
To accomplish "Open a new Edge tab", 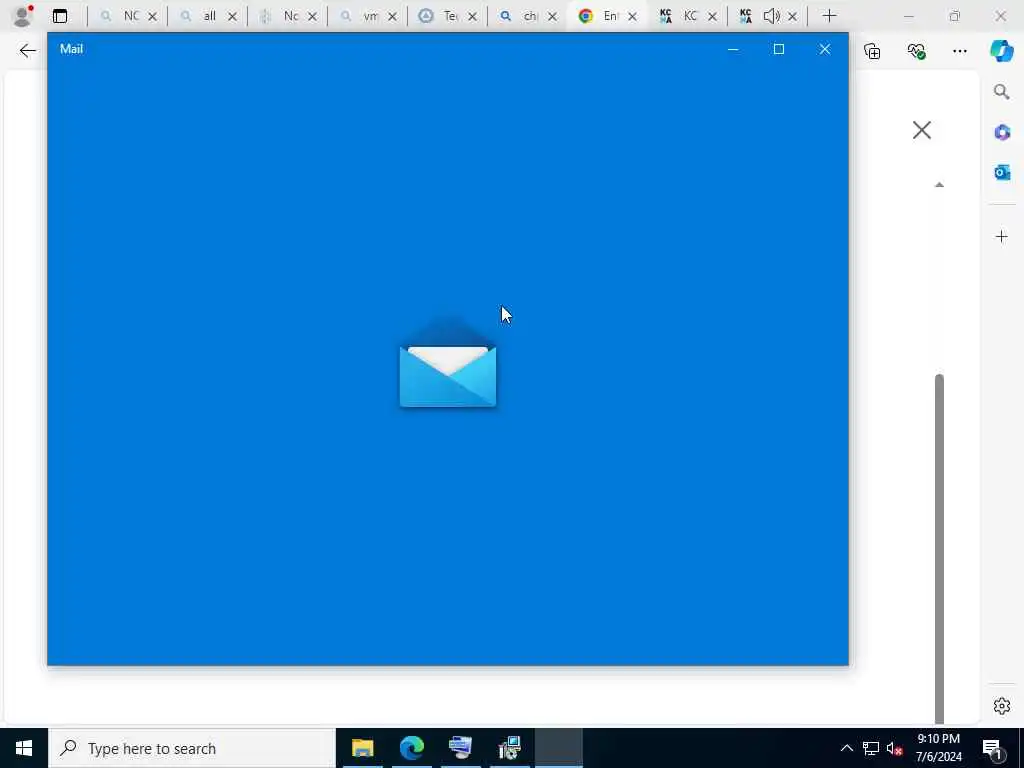I will pyautogui.click(x=829, y=16).
